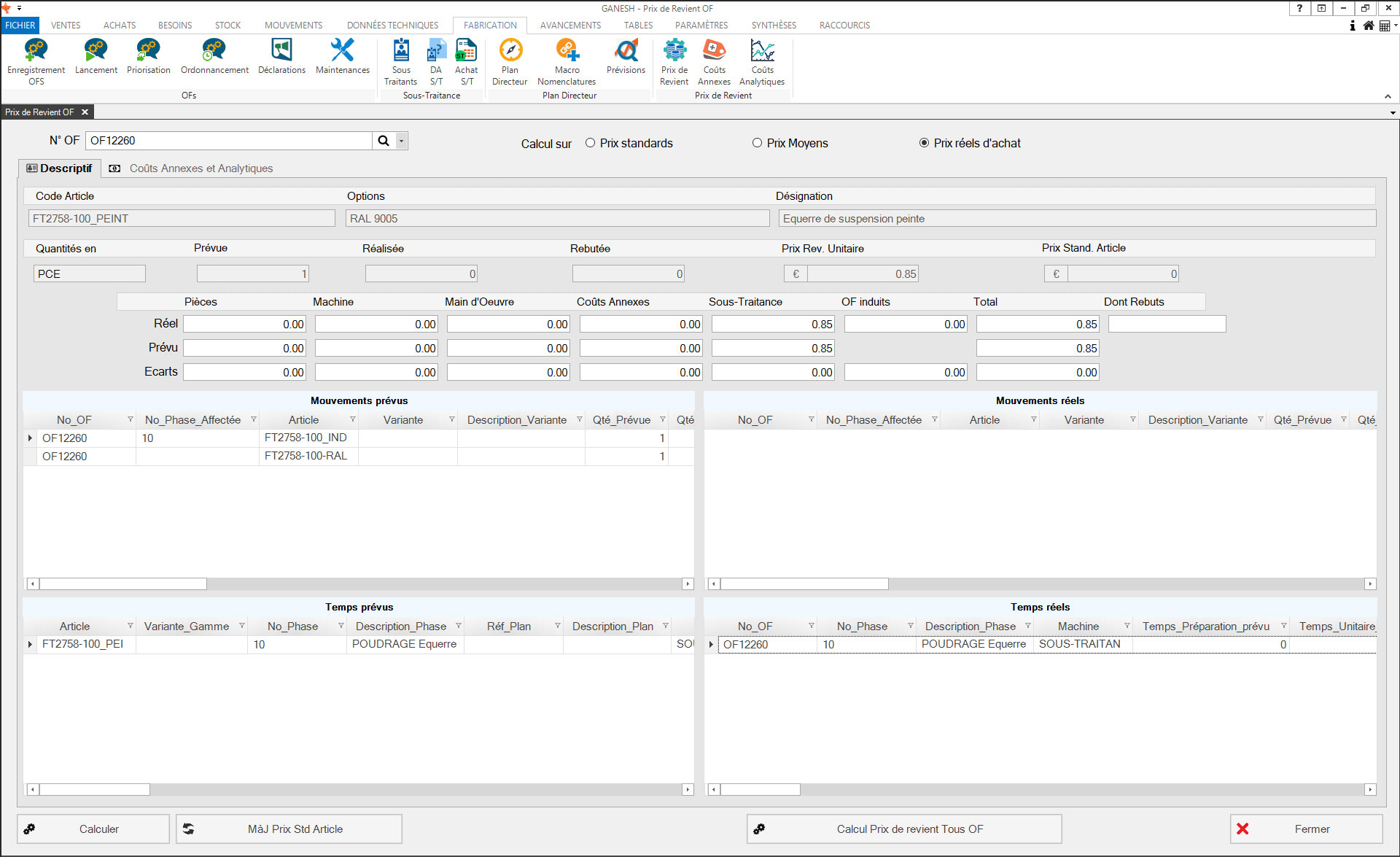Open the STOCK ribbon tab
The image size is (1400, 857).
tap(227, 25)
